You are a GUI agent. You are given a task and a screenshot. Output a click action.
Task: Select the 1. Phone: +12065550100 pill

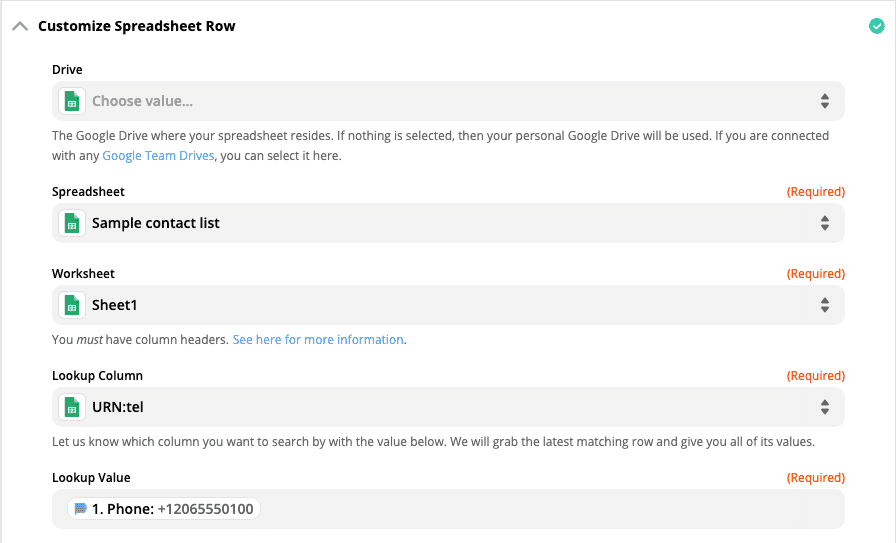tap(164, 509)
